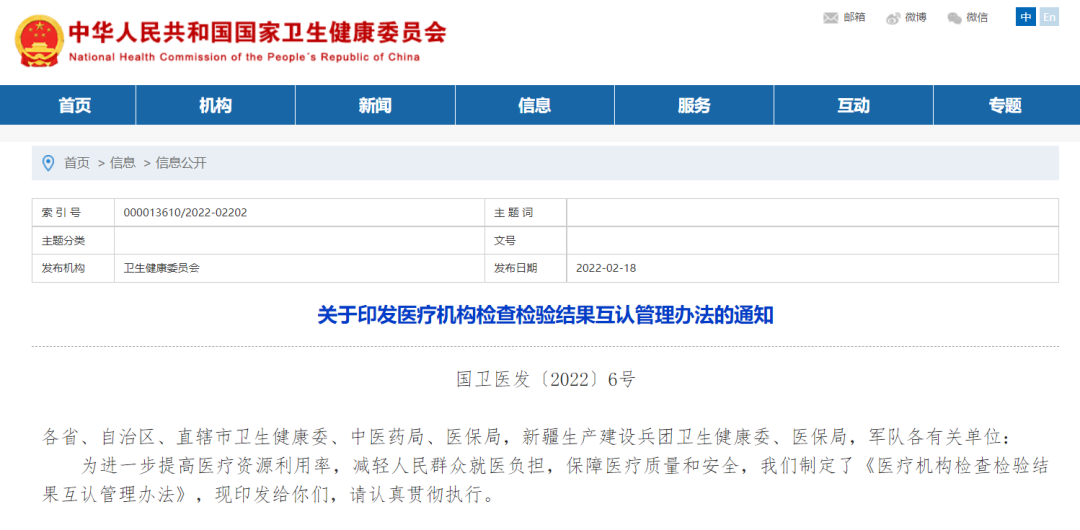This screenshot has height=530, width=1080.
Task: Click the 索引号 label cell
Action: pyautogui.click(x=74, y=213)
